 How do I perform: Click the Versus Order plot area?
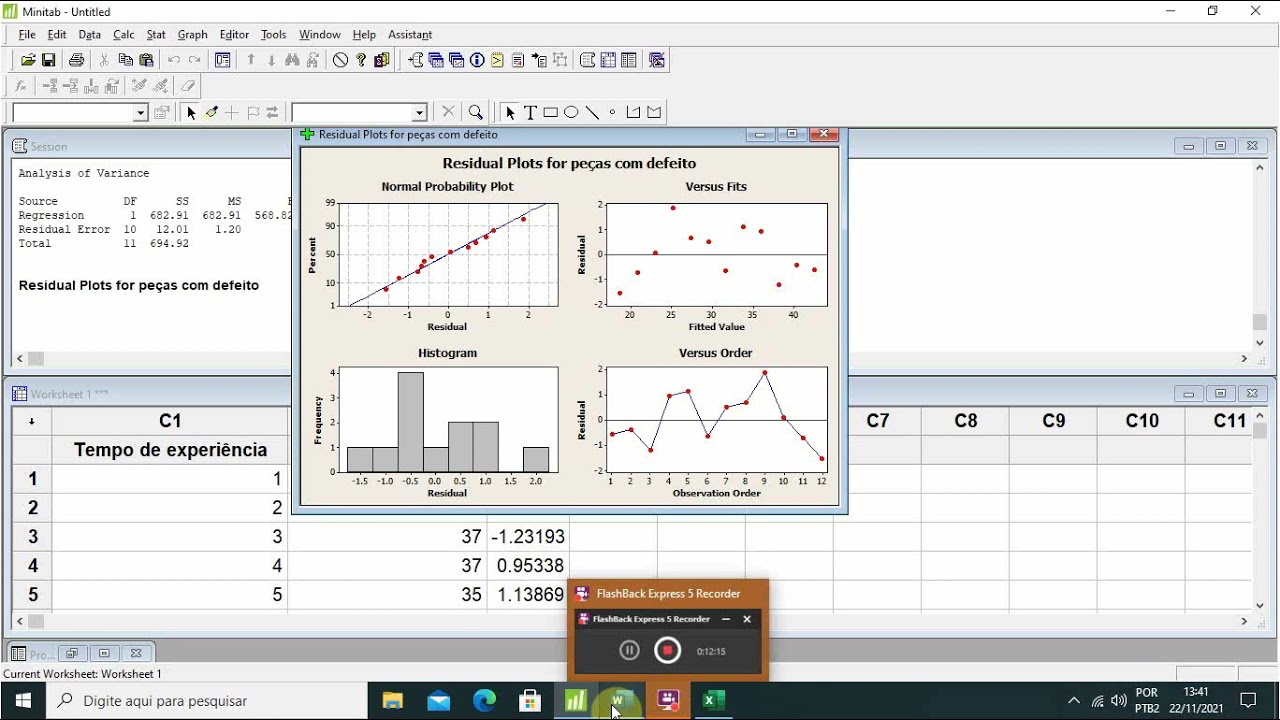pos(716,419)
